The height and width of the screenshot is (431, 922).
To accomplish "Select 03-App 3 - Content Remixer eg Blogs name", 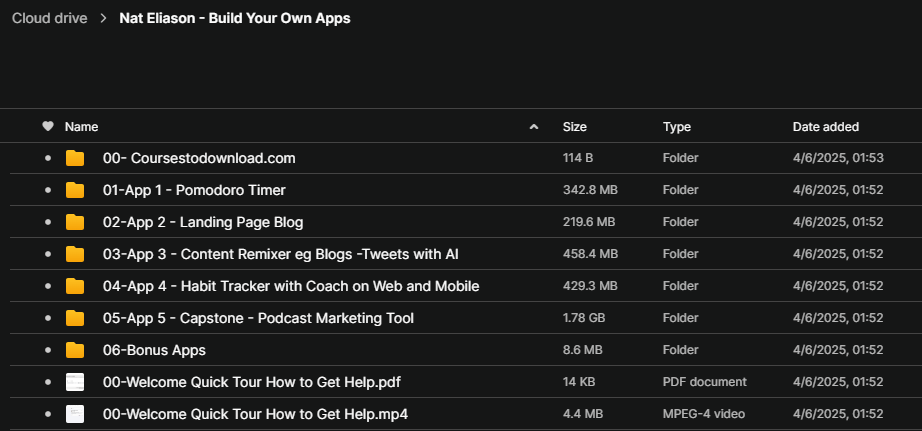I will tap(280, 254).
